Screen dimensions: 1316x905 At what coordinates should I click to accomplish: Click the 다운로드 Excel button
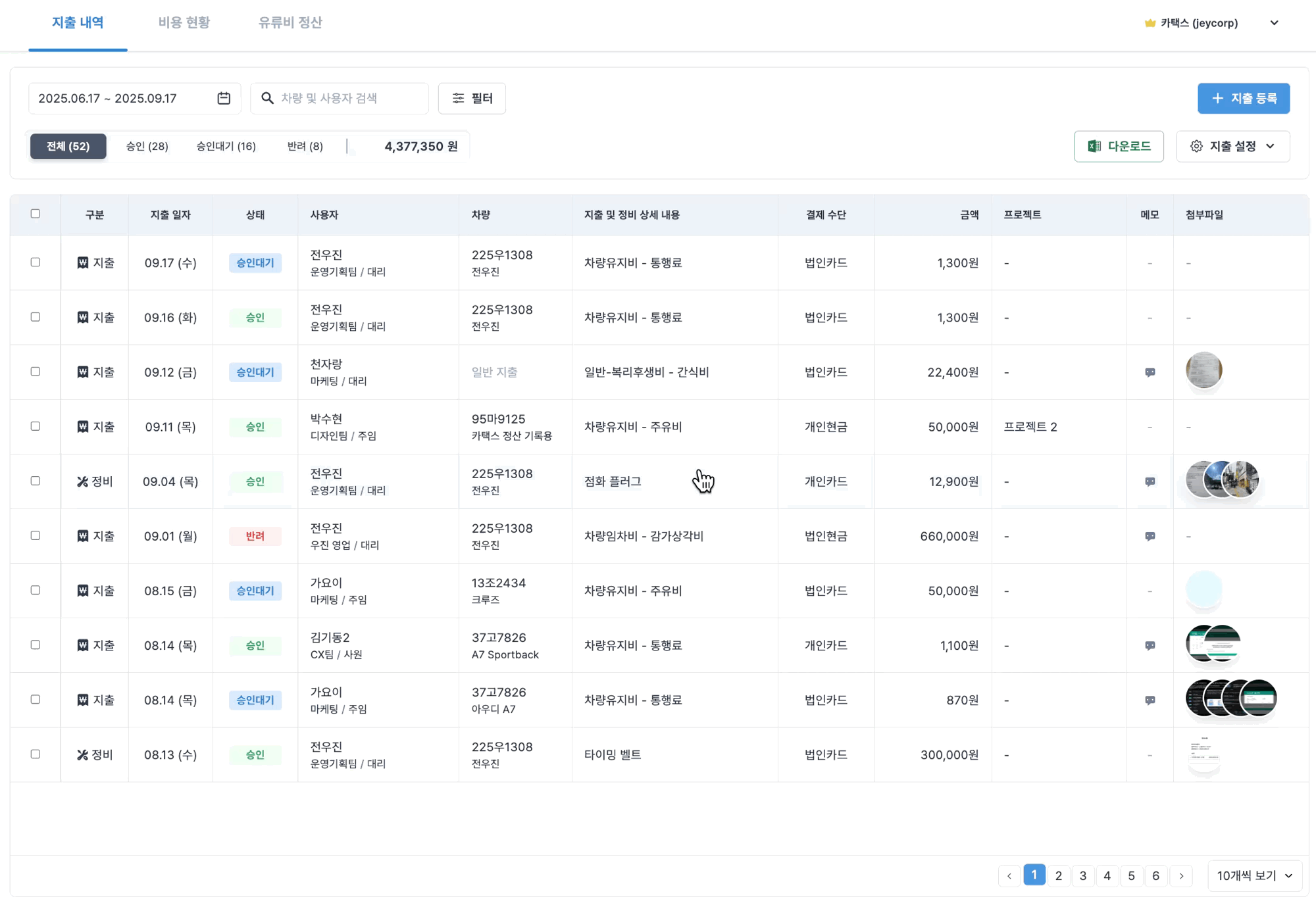[1119, 146]
